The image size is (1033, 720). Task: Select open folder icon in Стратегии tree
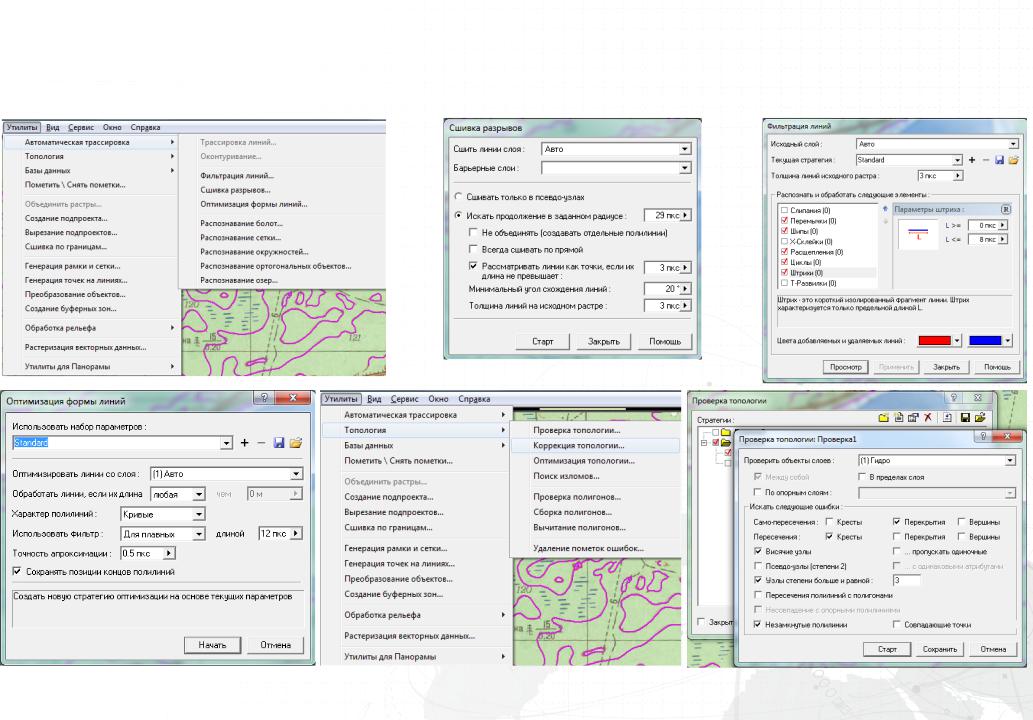pos(726,443)
